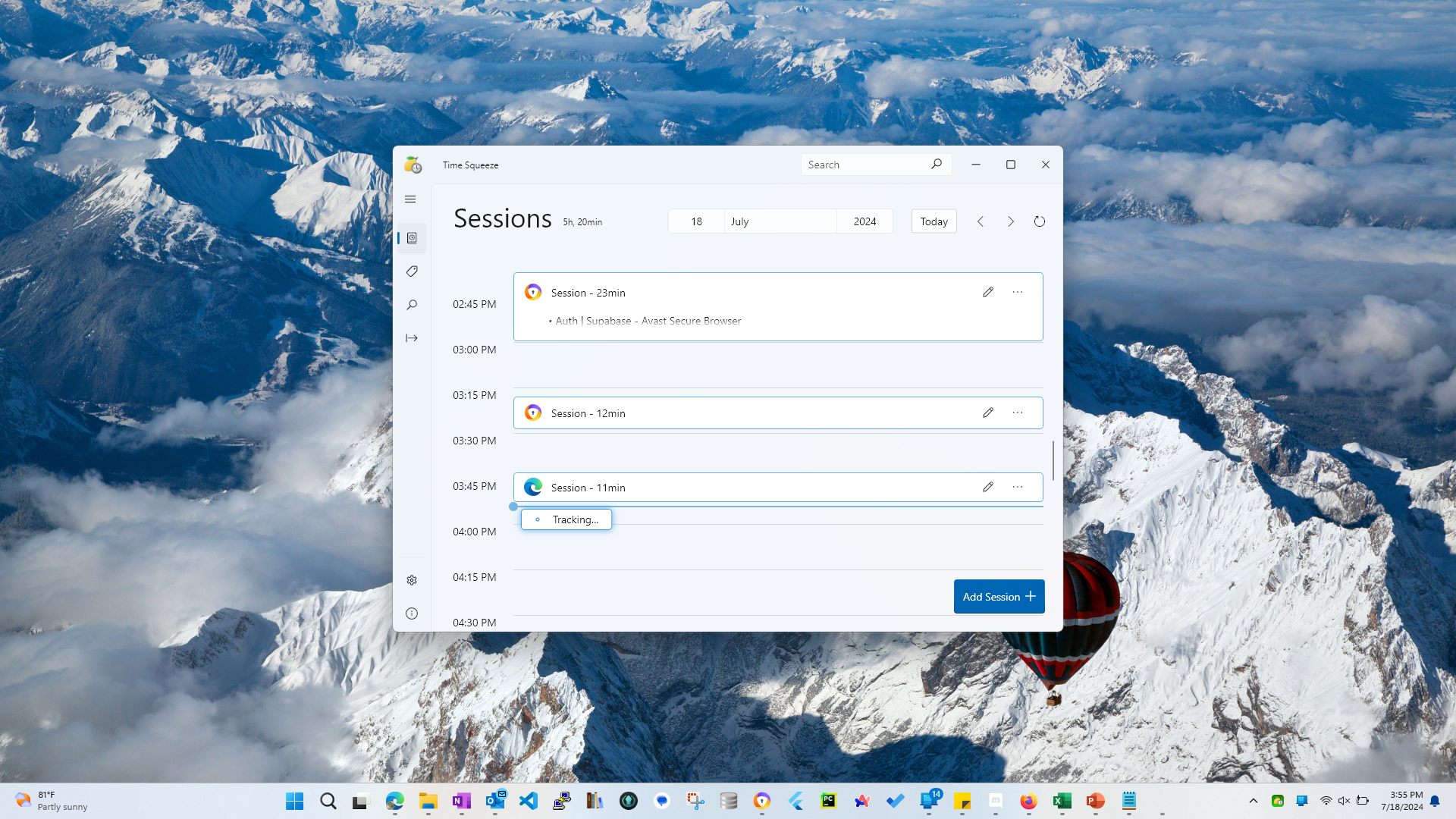Screen dimensions: 1456x819
Task: Open the month field showing July
Action: pos(780,221)
